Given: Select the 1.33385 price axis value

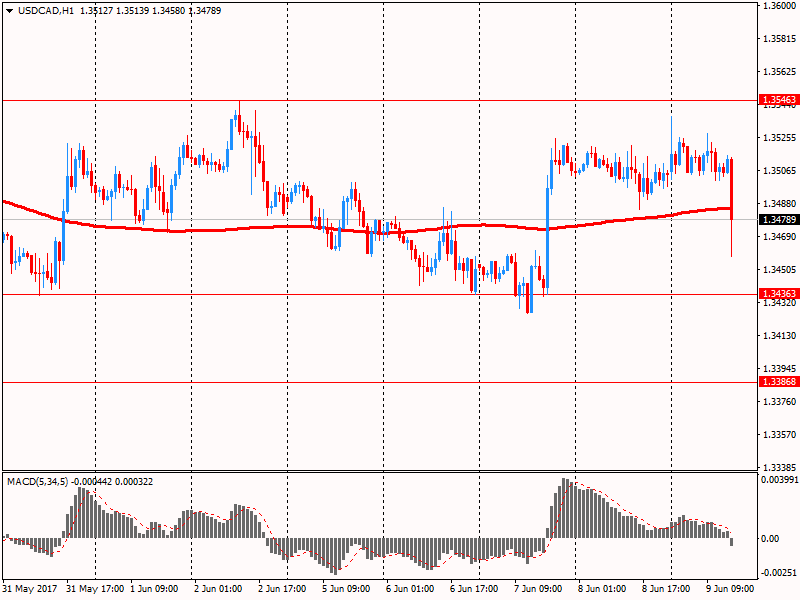Looking at the screenshot, I should [780, 467].
